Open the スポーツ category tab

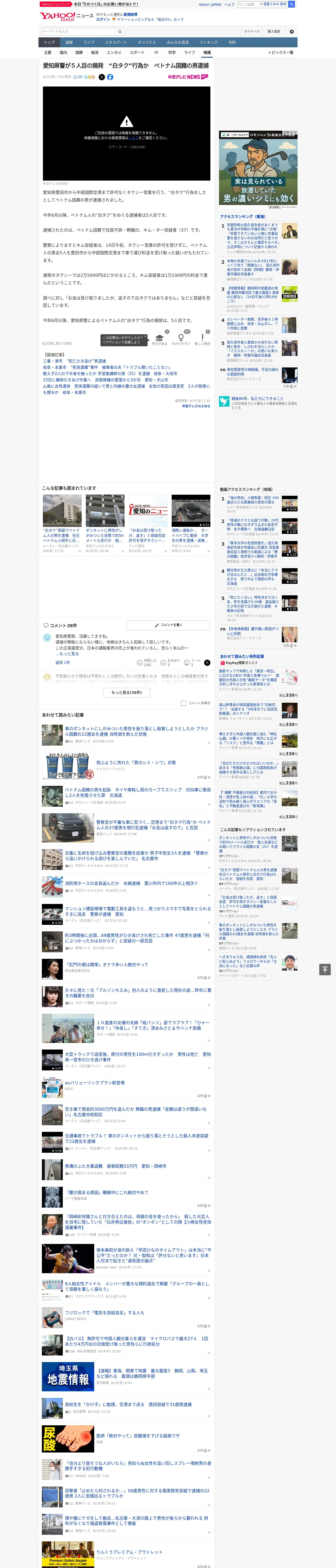137,52
